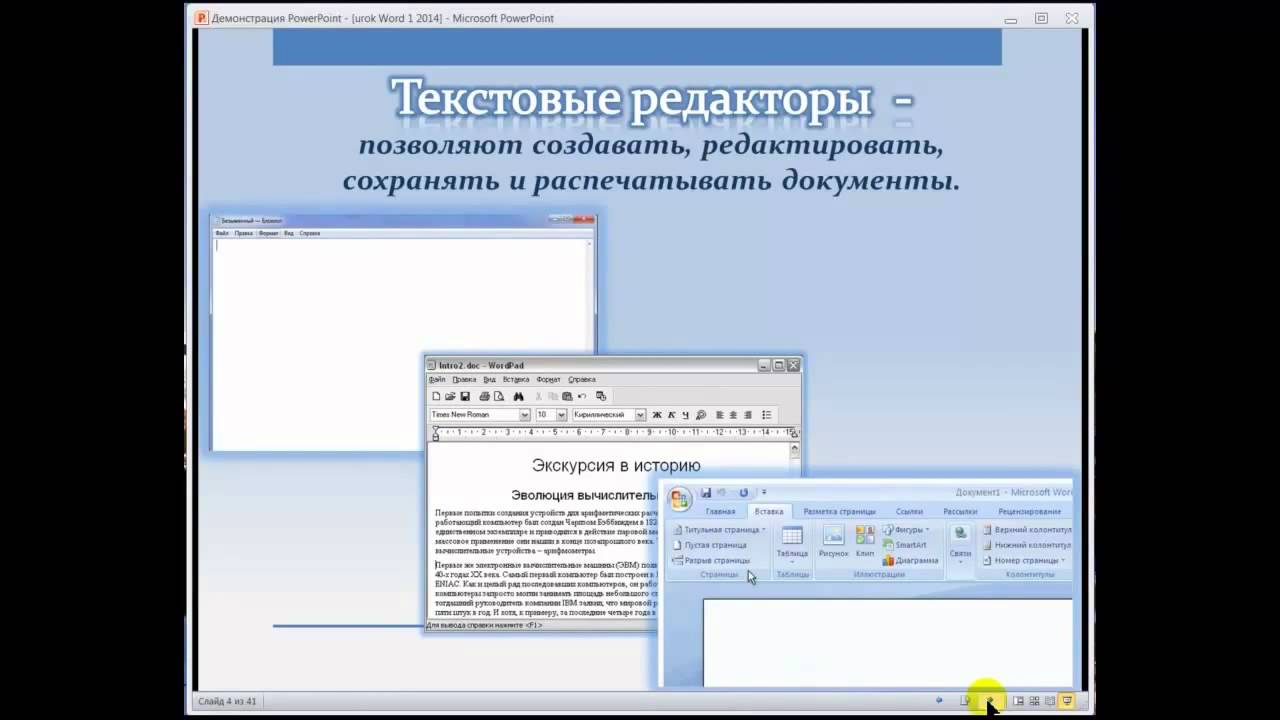Click Undo in Word quick access toolbar
1280x720 pixels.
pos(722,493)
